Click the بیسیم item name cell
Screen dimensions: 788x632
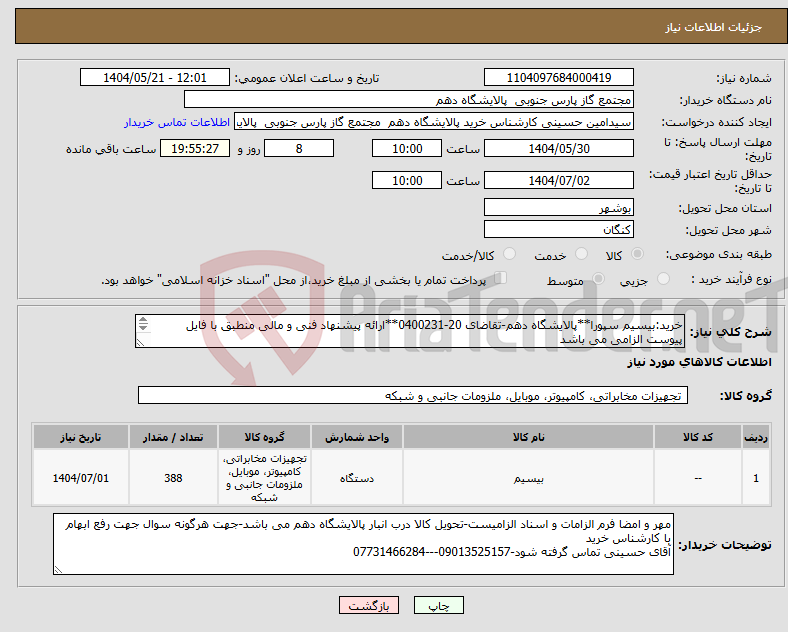528,478
